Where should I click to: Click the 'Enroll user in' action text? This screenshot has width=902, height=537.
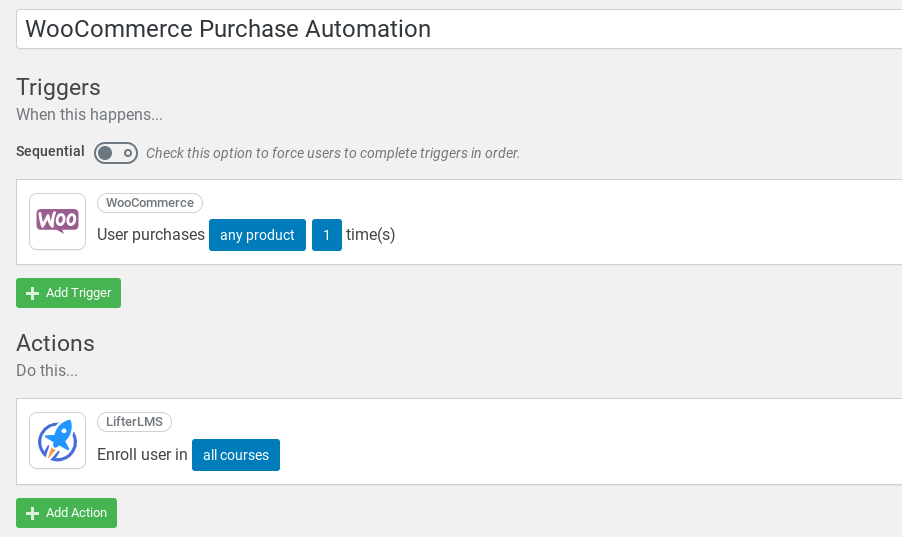142,455
